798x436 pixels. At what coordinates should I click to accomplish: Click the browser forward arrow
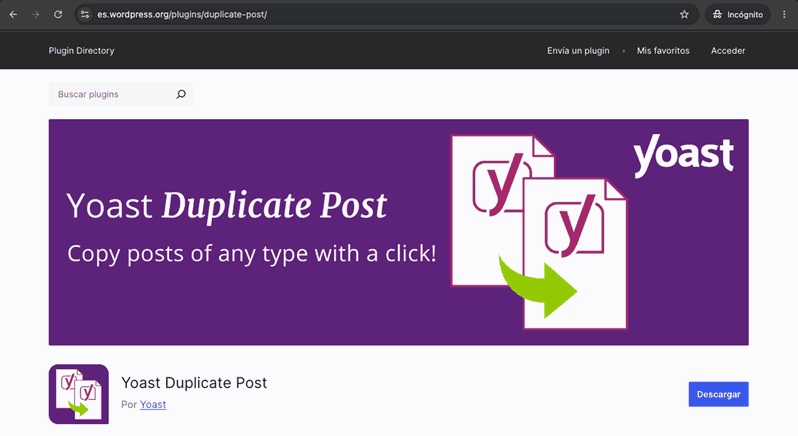(x=36, y=14)
